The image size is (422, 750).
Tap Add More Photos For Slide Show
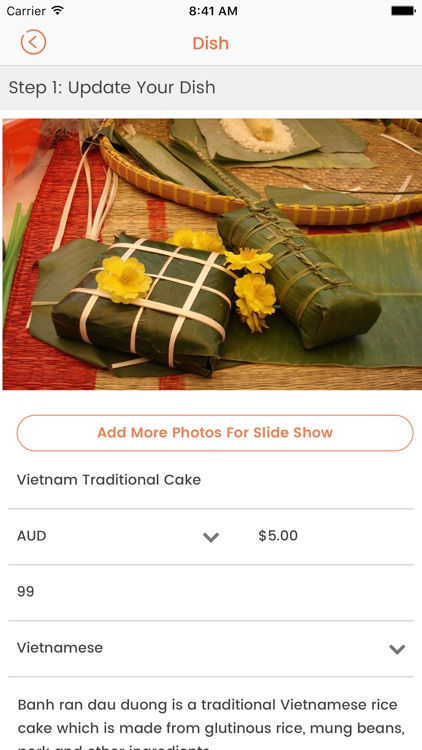[x=215, y=433]
